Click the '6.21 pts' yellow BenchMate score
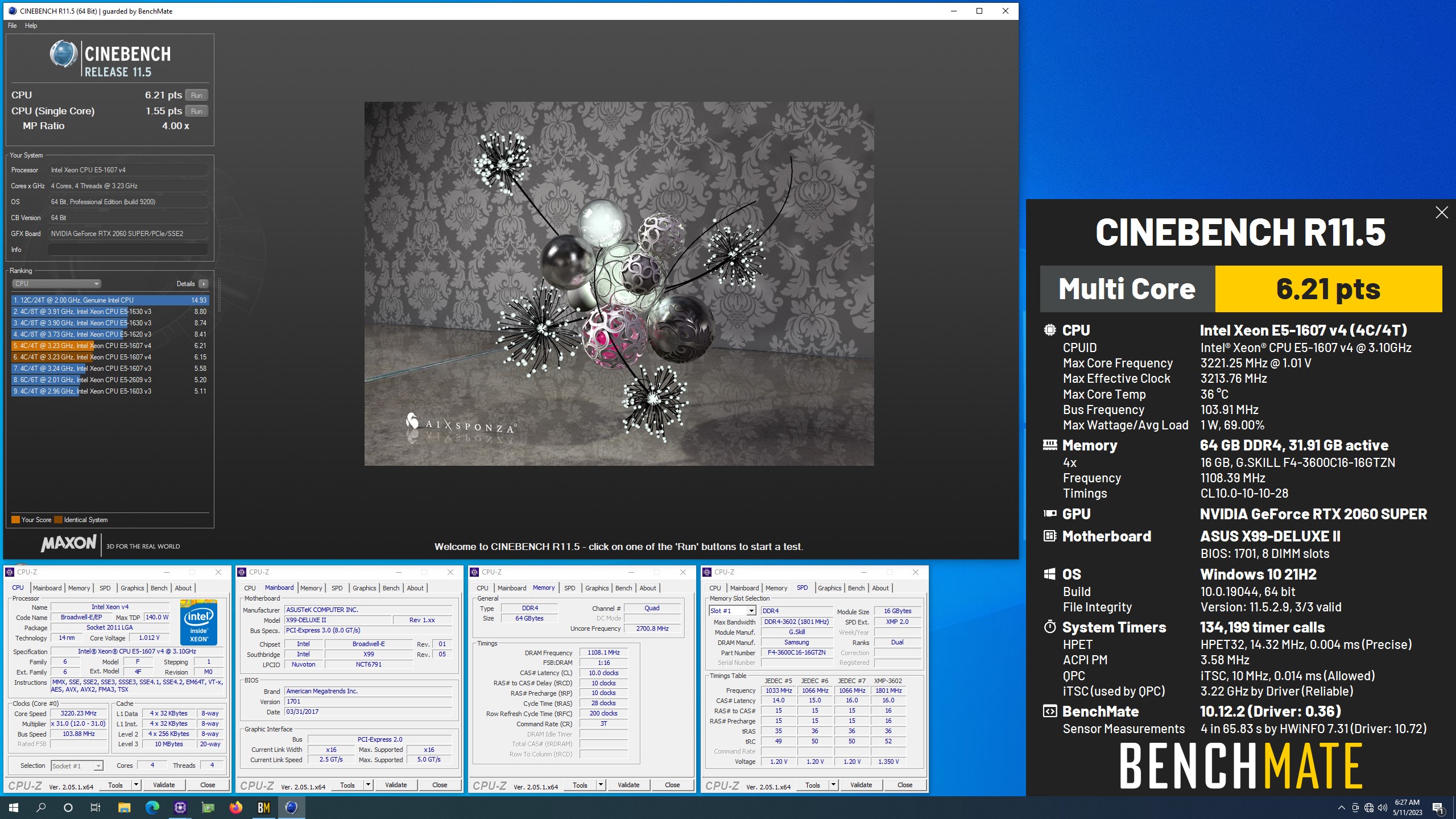The width and height of the screenshot is (1456, 819). coord(1329,289)
